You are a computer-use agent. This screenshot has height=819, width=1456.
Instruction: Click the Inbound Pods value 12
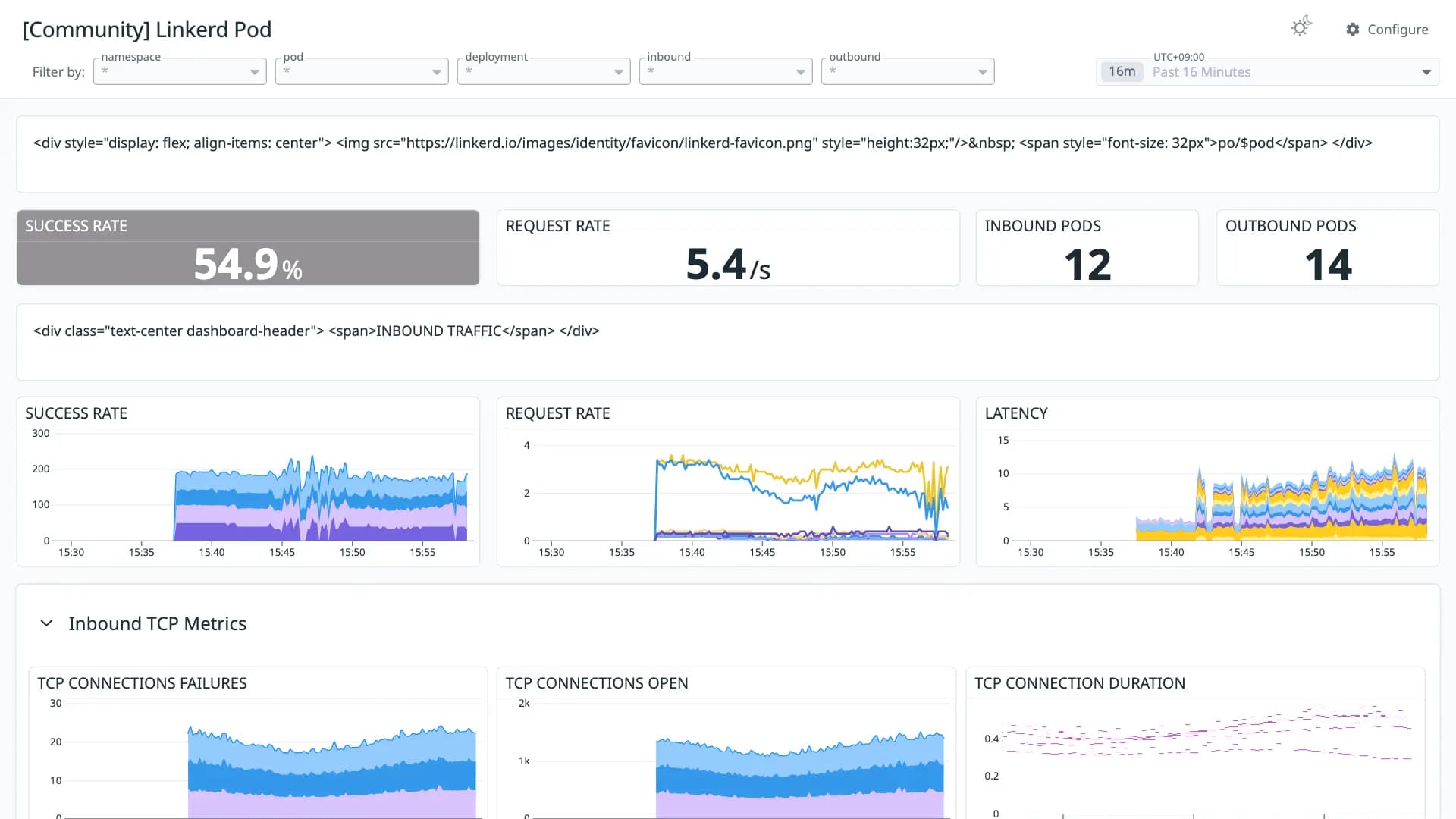pos(1087,265)
